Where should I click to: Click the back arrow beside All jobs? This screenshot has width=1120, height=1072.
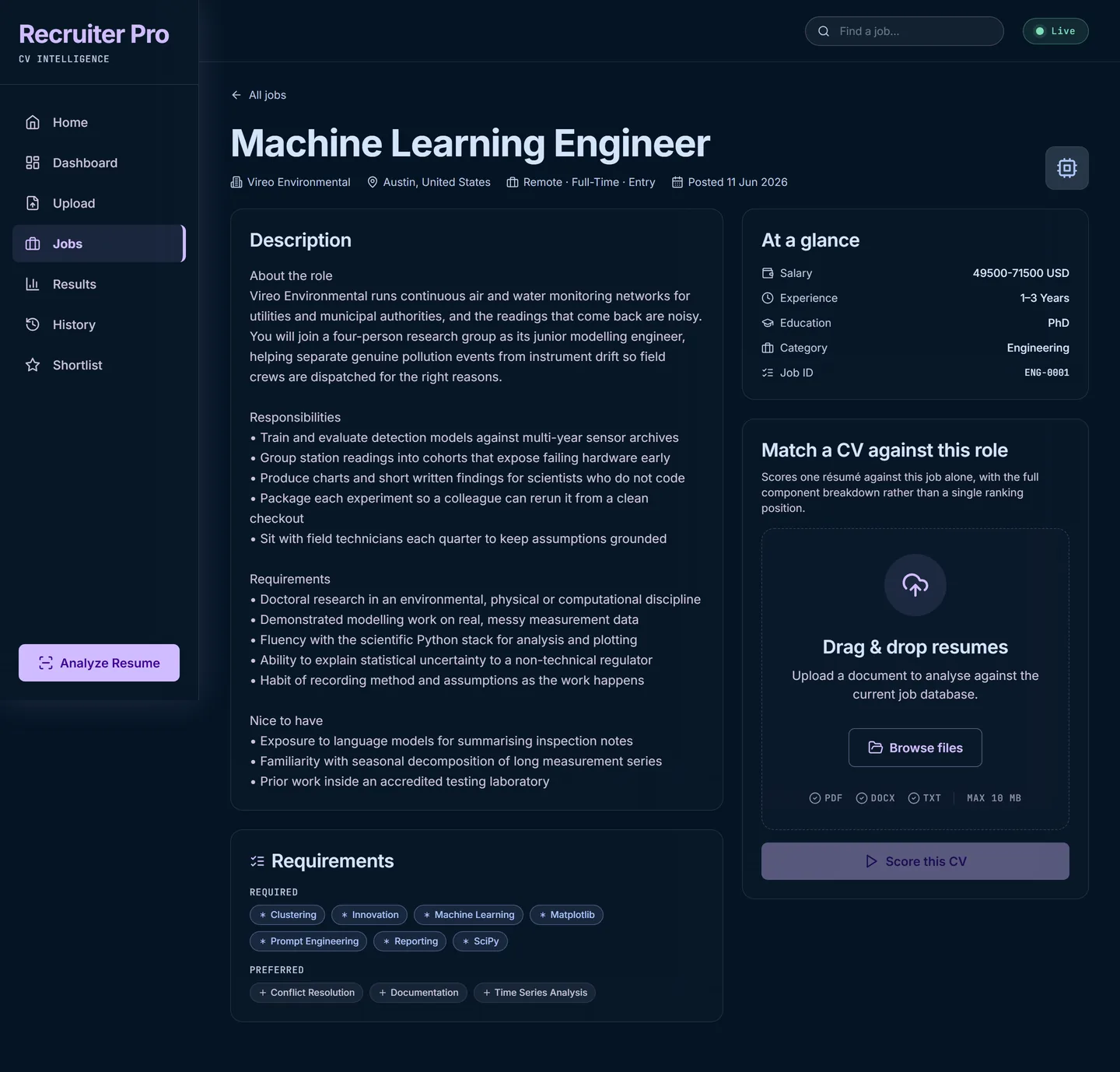[x=236, y=95]
